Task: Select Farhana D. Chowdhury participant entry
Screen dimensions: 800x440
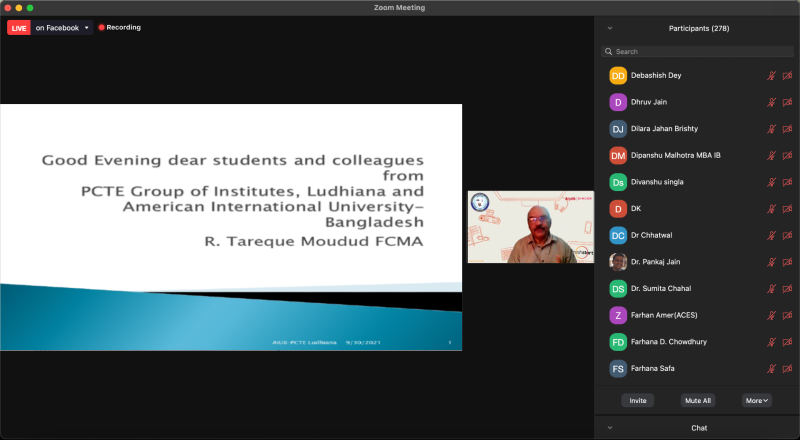Action: coord(667,342)
